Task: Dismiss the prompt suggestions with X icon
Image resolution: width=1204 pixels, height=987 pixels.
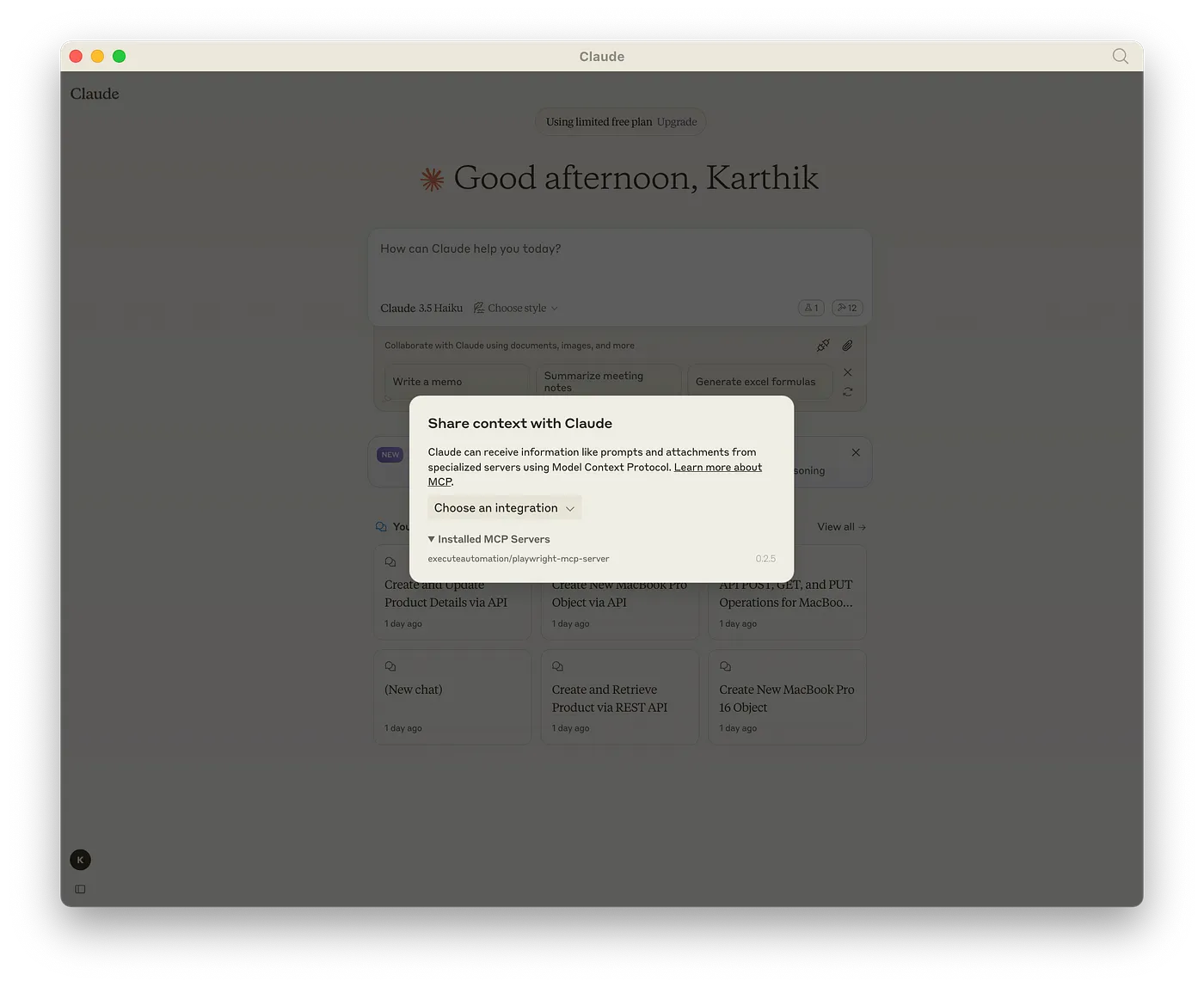Action: pyautogui.click(x=848, y=372)
